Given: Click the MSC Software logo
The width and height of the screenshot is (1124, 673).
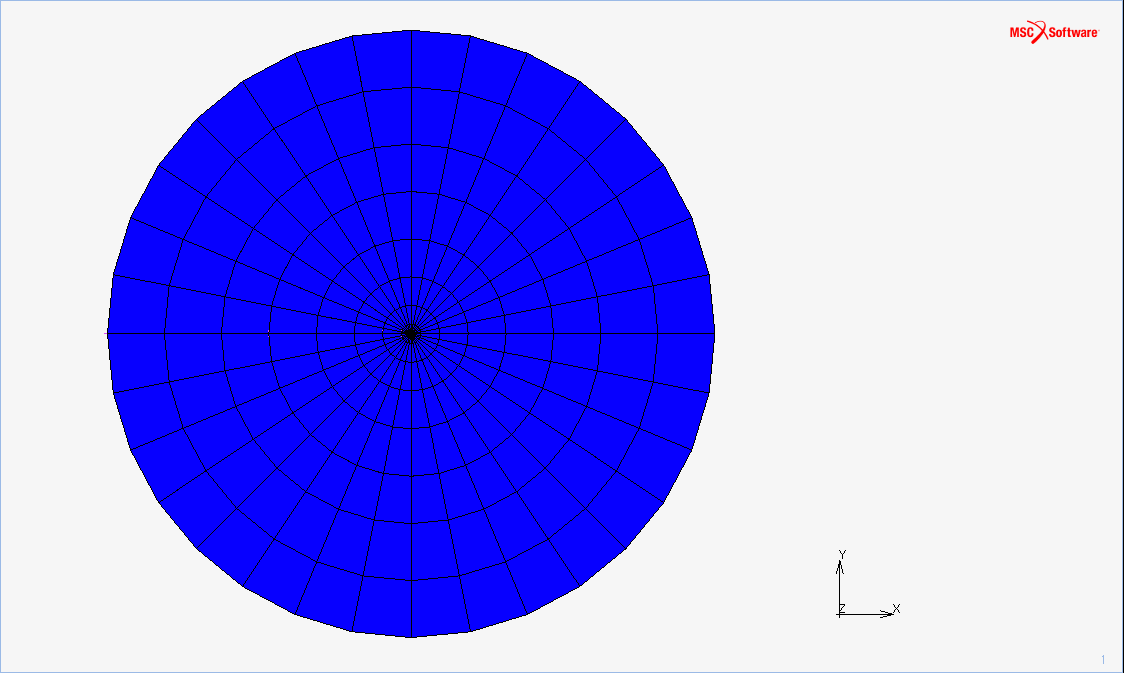Looking at the screenshot, I should click(1054, 32).
